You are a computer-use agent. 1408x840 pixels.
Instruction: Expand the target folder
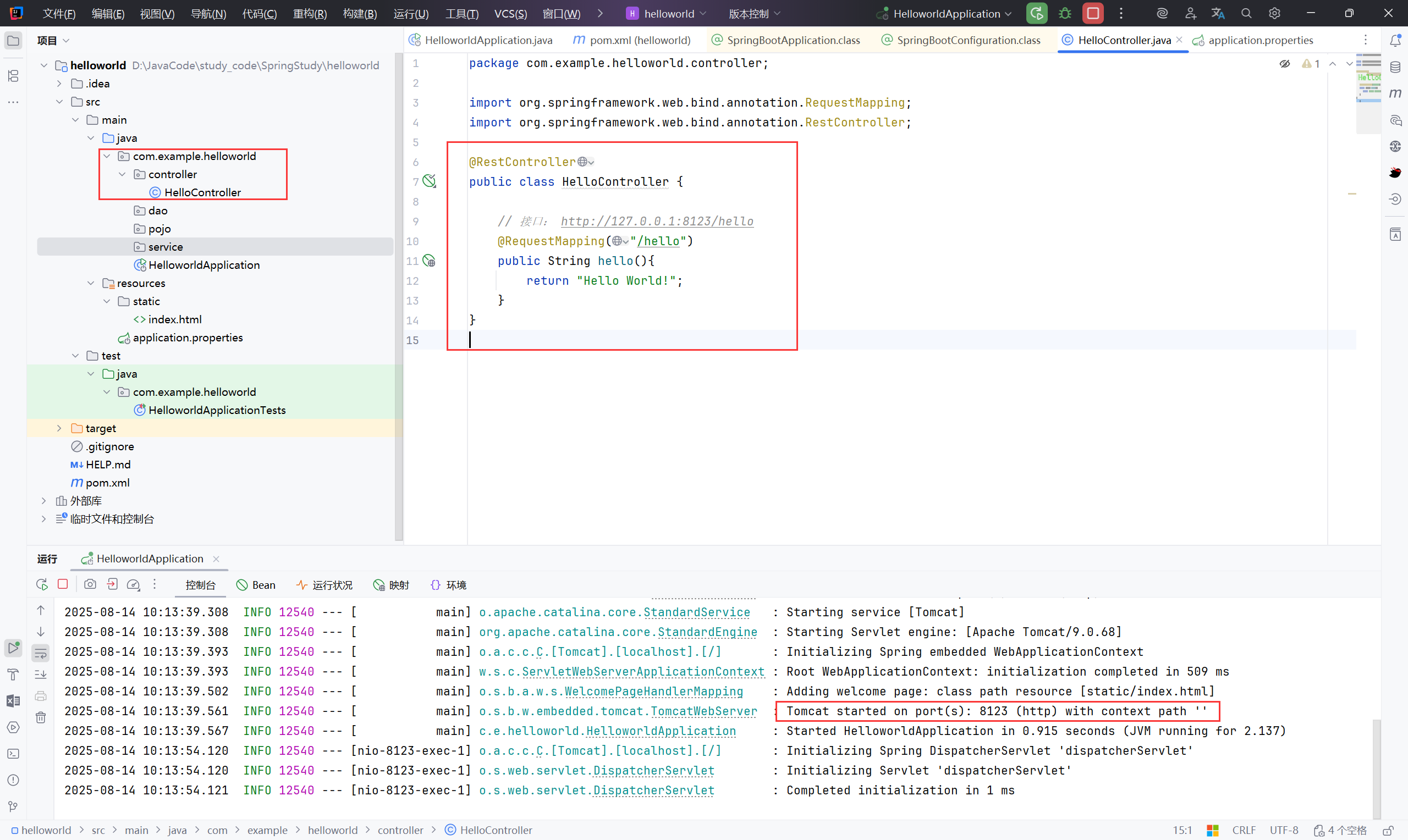pos(59,428)
